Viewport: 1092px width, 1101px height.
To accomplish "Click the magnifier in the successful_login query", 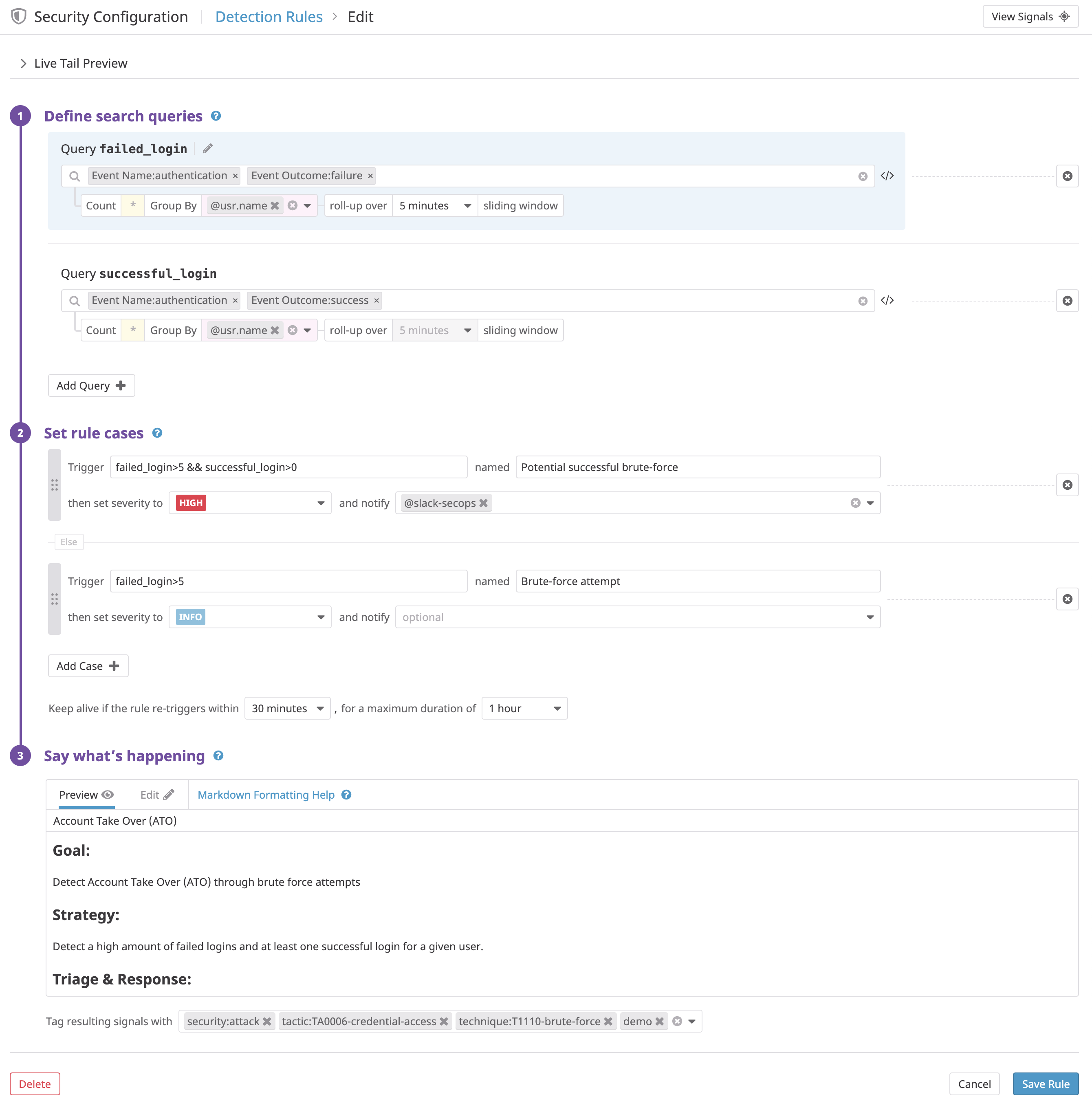I will [x=75, y=300].
